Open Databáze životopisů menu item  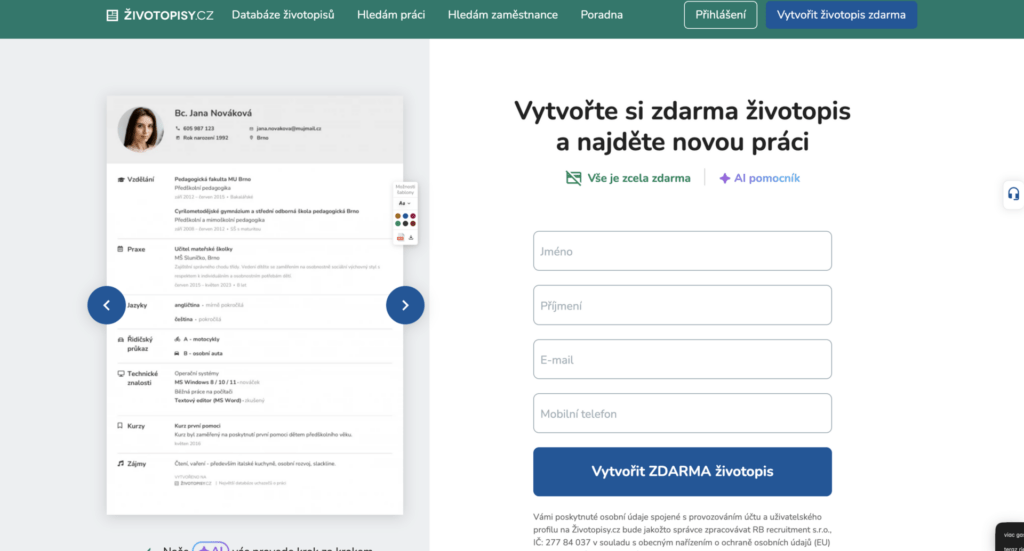pos(283,15)
